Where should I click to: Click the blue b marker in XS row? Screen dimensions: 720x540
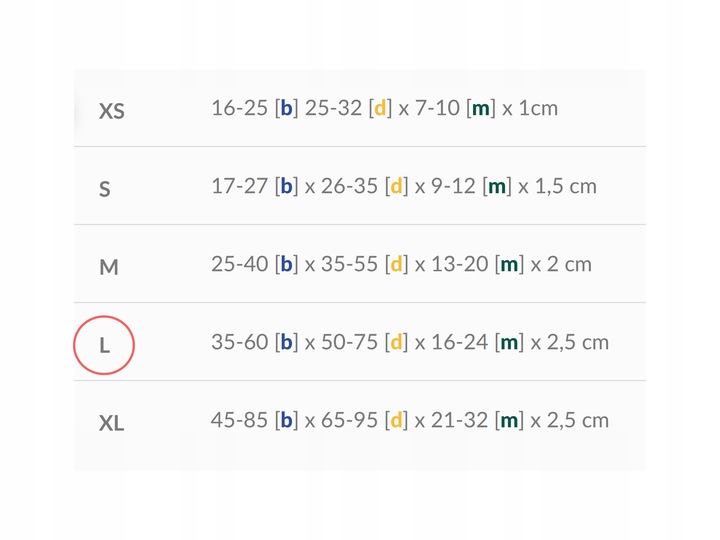[286, 108]
